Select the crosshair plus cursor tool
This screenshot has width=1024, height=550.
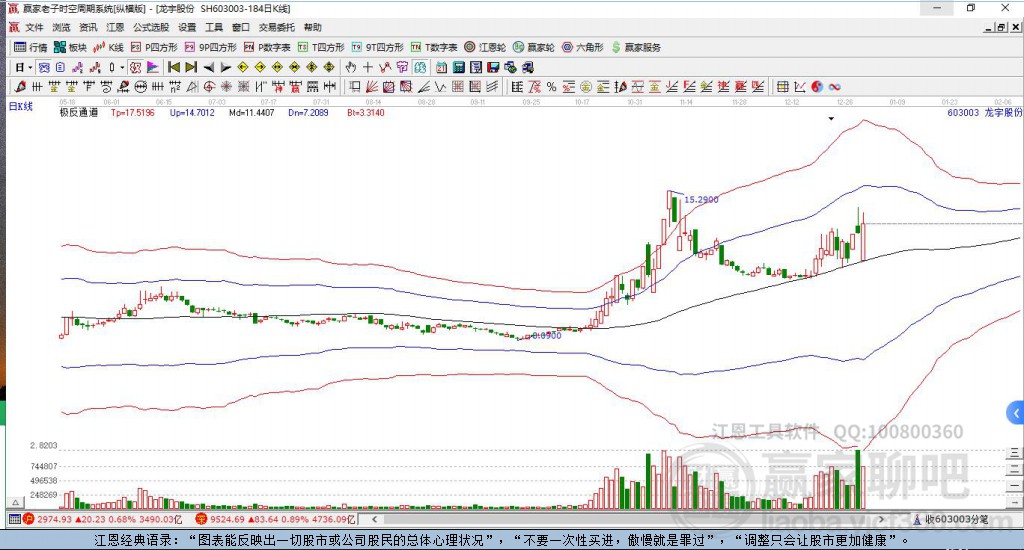click(368, 67)
